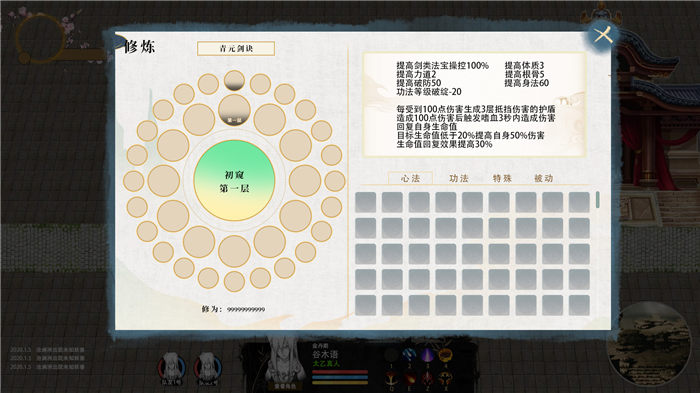
Task: Select the inner ring node labelled 第一层
Action: 234,110
